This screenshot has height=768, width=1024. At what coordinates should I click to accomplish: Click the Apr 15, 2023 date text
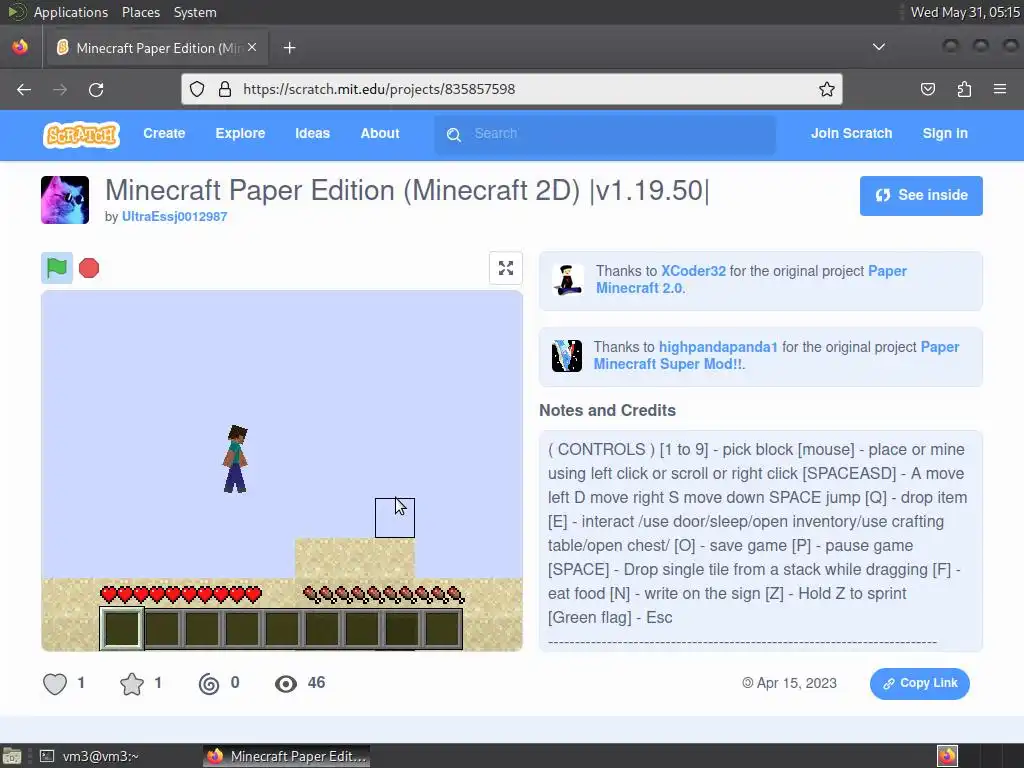coord(796,683)
